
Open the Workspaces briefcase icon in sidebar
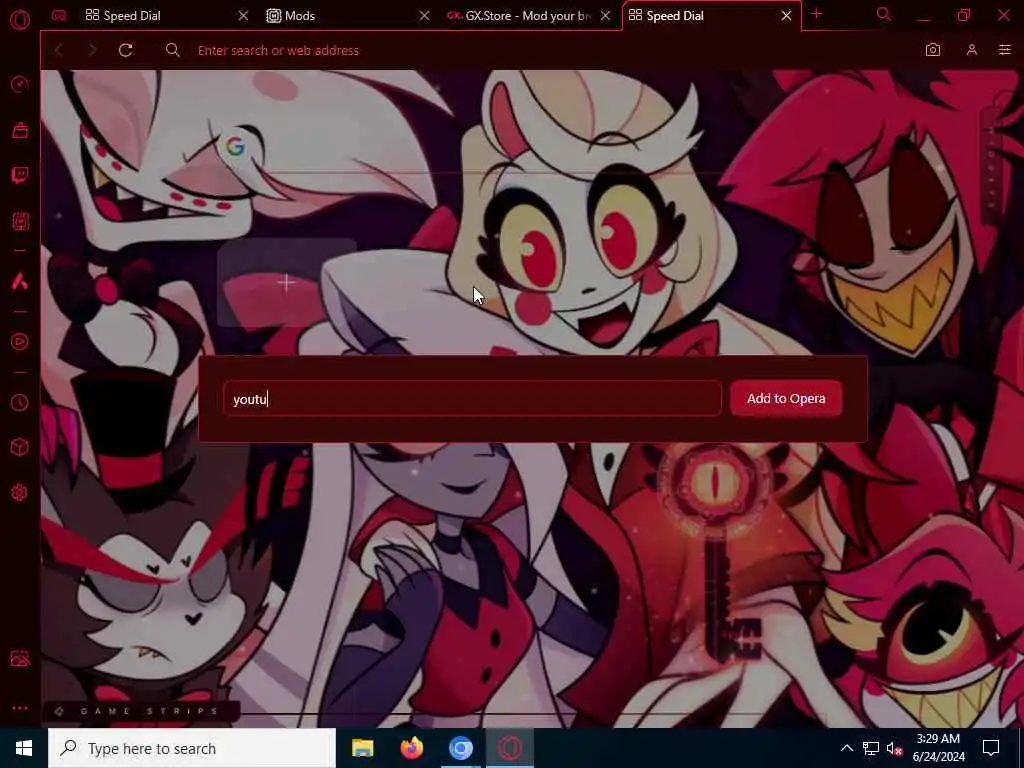point(20,130)
